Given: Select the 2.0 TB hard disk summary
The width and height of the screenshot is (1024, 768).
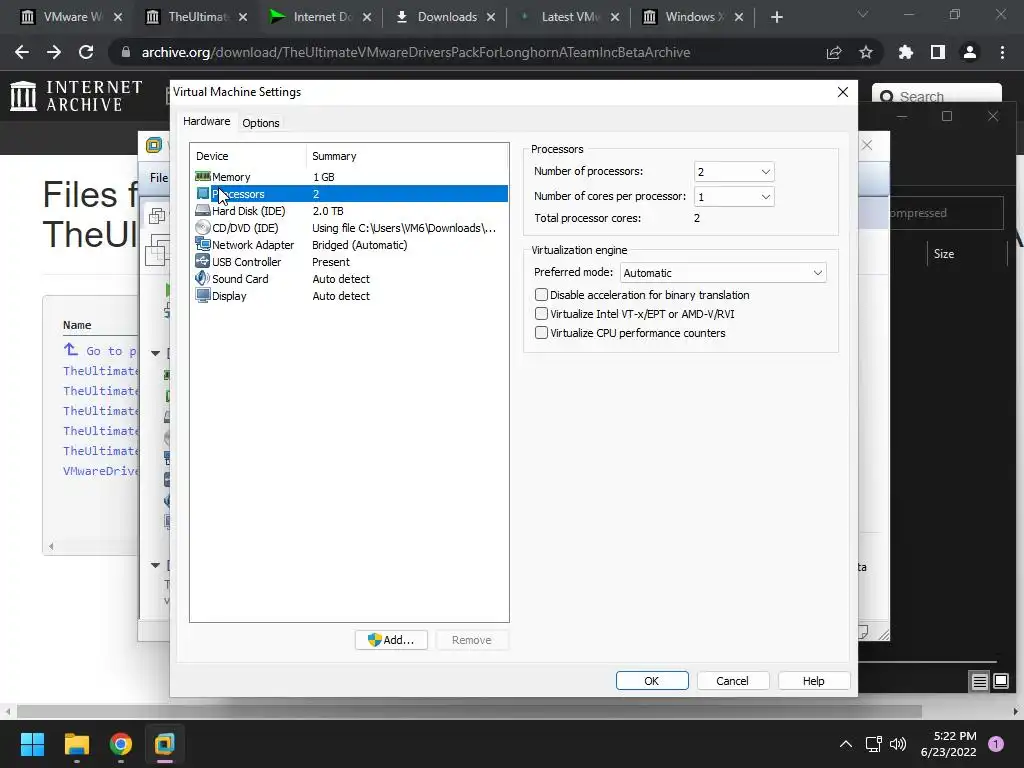Looking at the screenshot, I should 328,210.
